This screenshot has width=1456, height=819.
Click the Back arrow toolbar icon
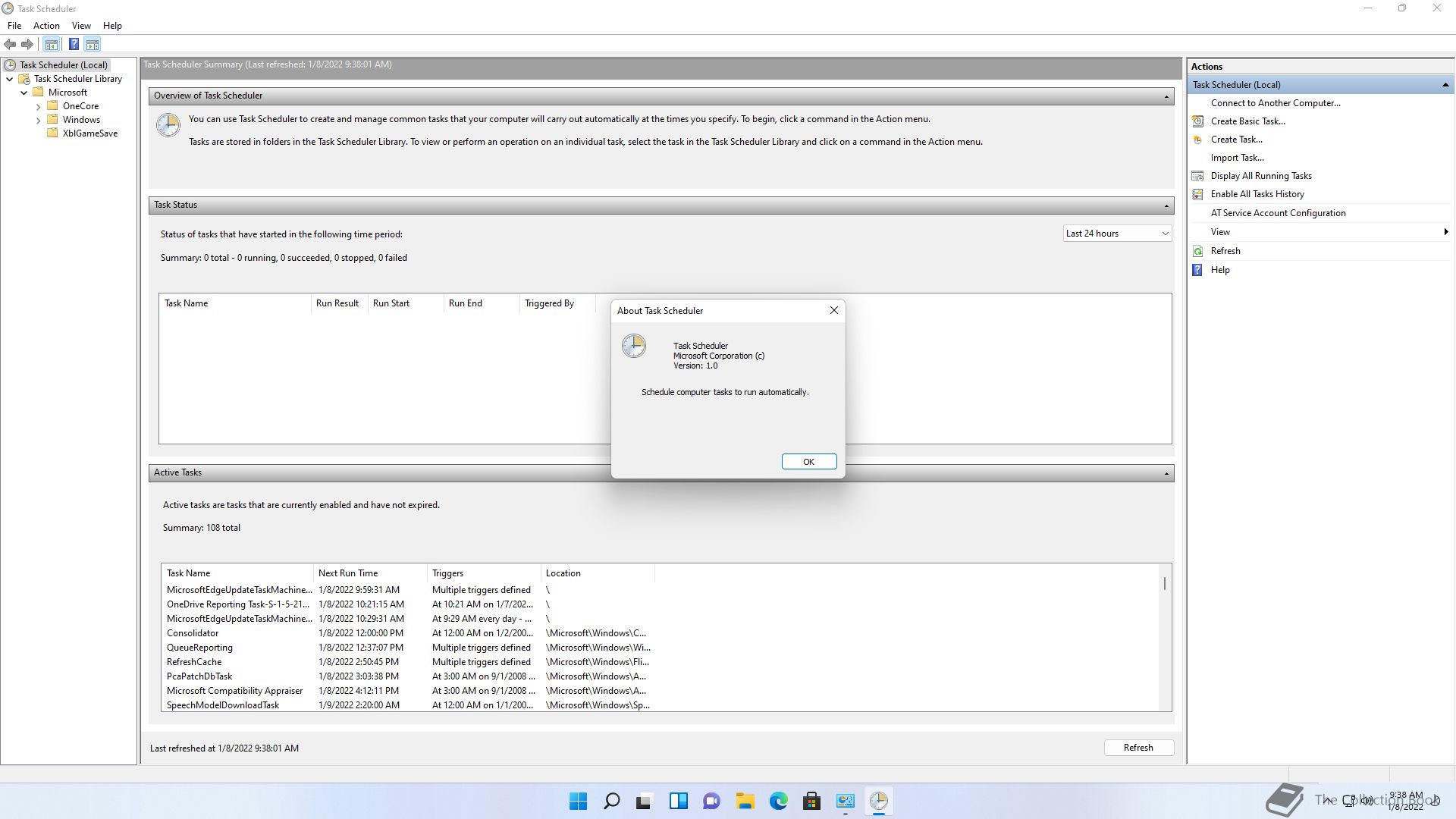(10, 45)
